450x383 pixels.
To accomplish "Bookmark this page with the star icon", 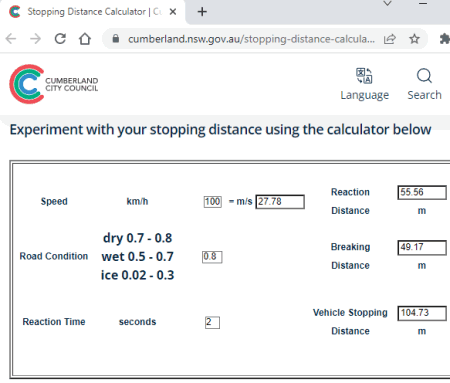I will click(414, 39).
